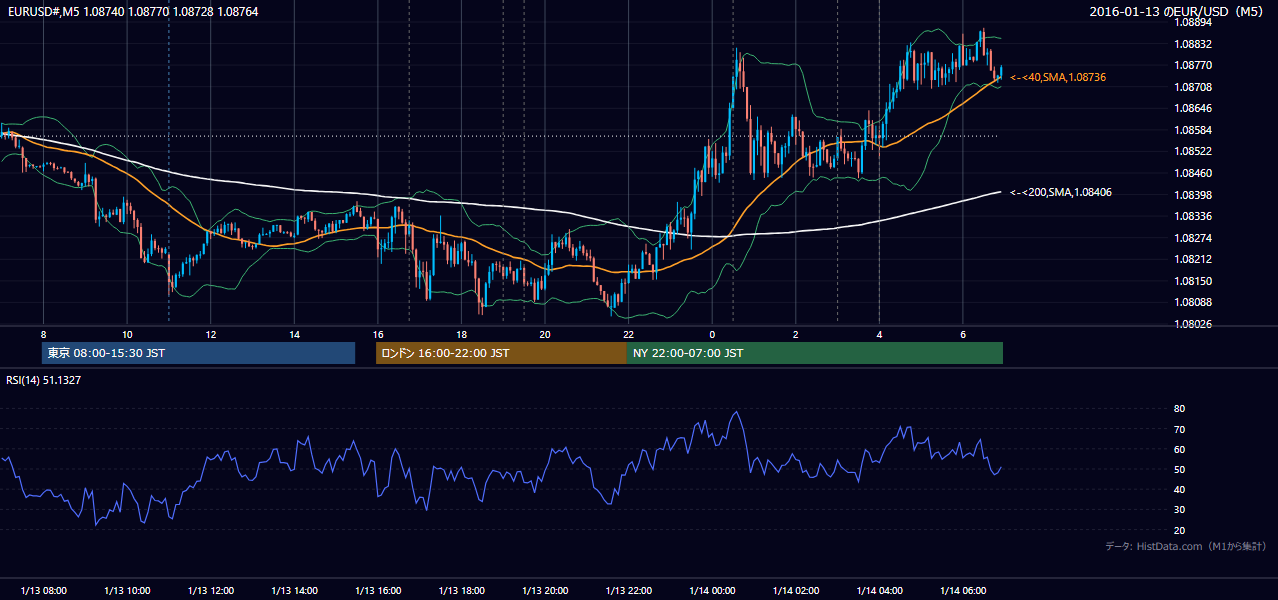The height and width of the screenshot is (600, 1278).
Task: Click price axis label 1.08398
Action: pyautogui.click(x=1192, y=194)
